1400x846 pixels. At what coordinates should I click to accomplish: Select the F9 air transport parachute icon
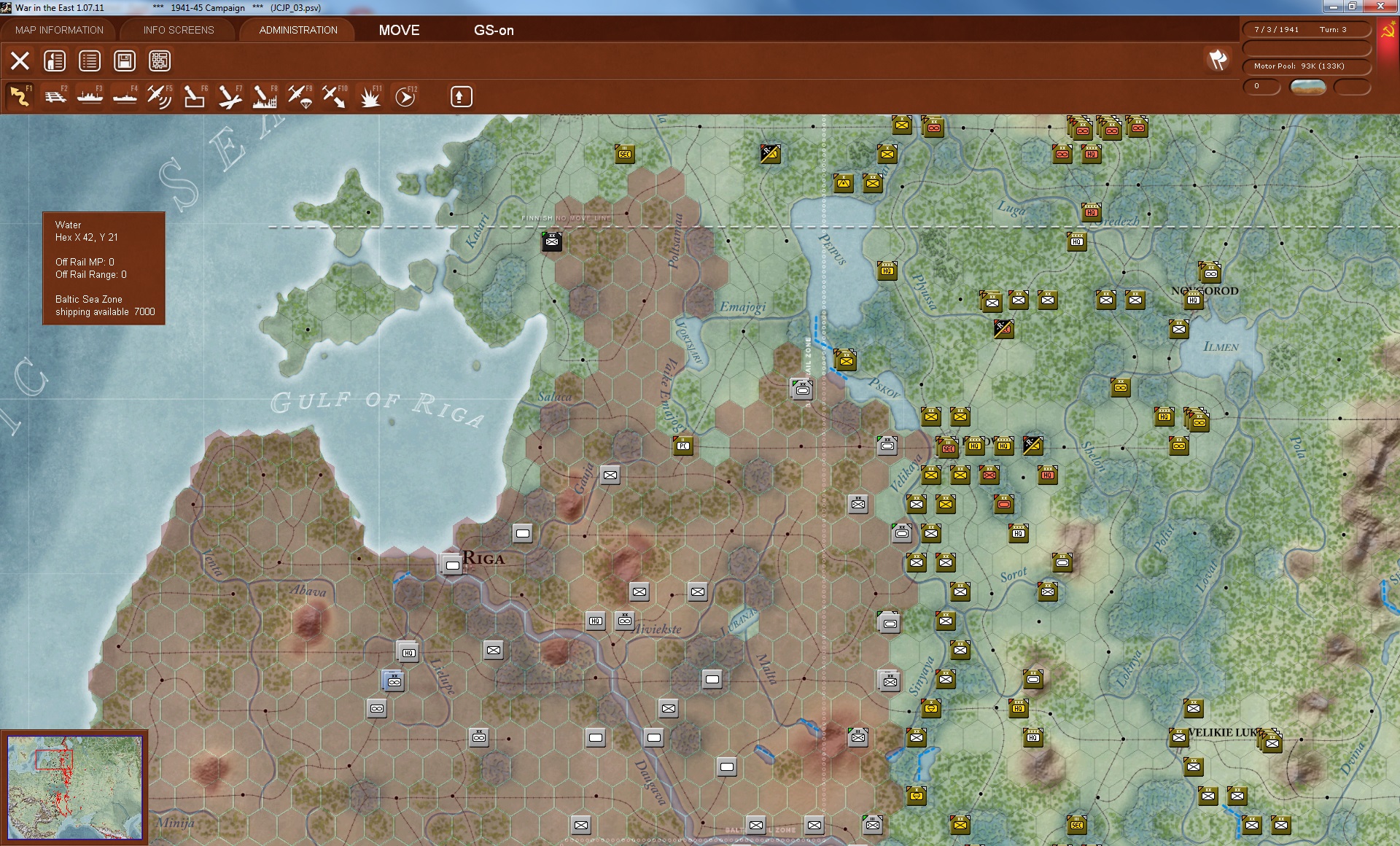click(300, 96)
